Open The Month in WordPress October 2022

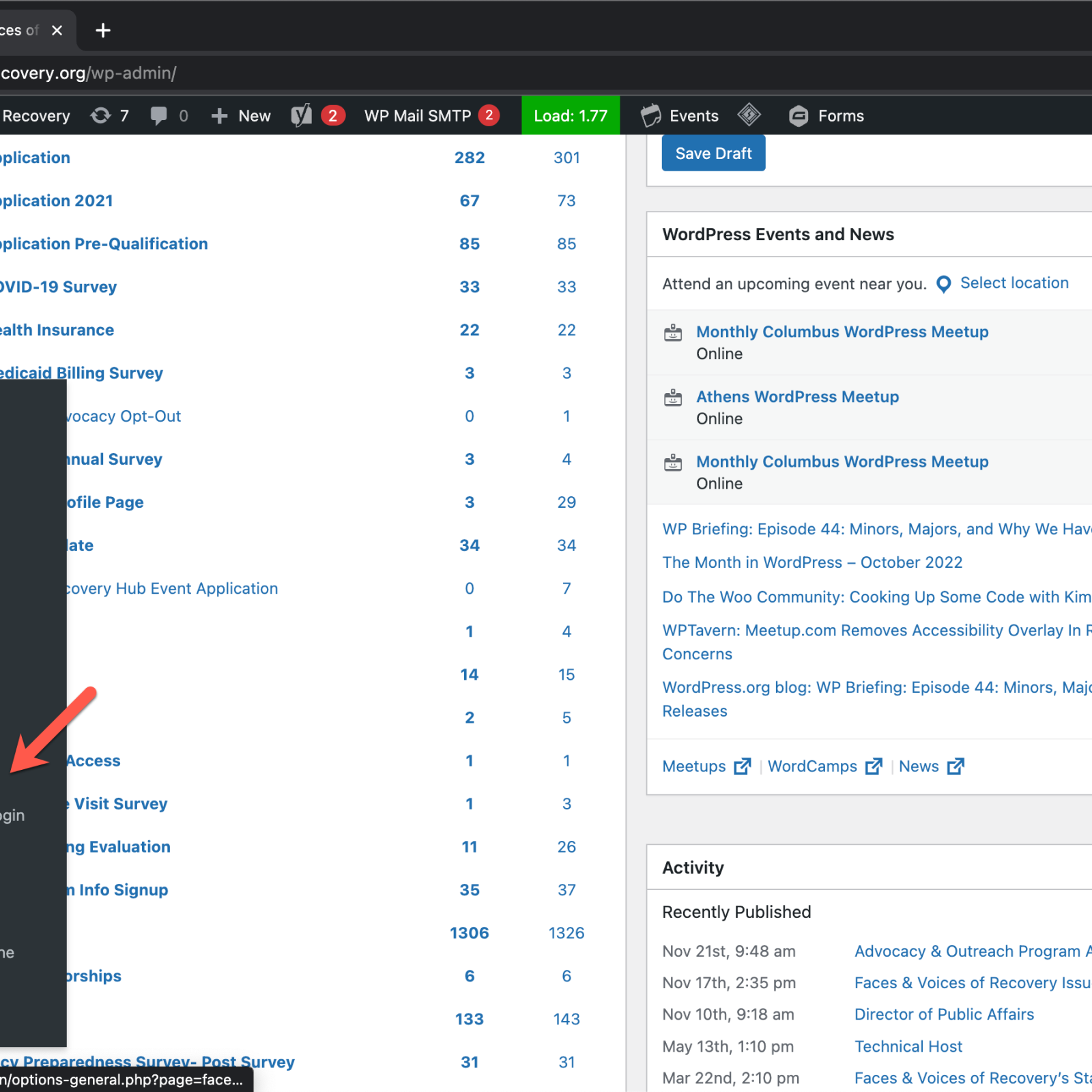tap(811, 562)
